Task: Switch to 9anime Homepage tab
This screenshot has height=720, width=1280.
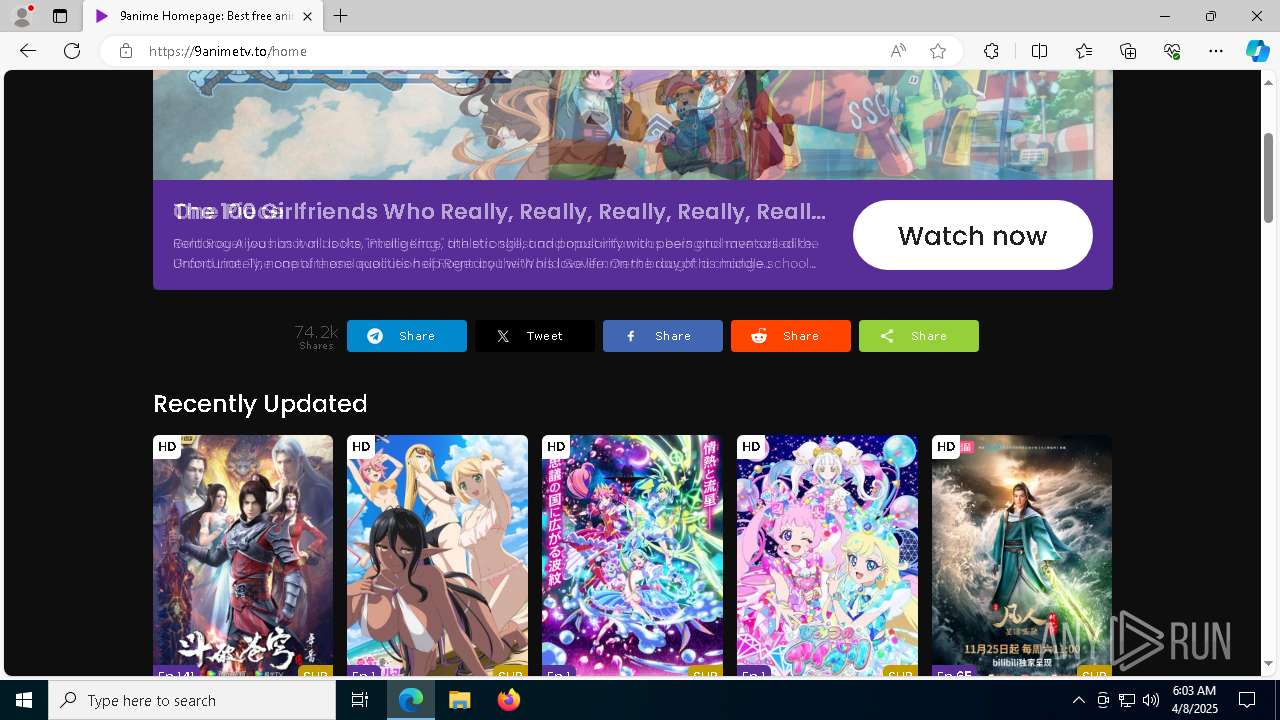Action: click(203, 16)
